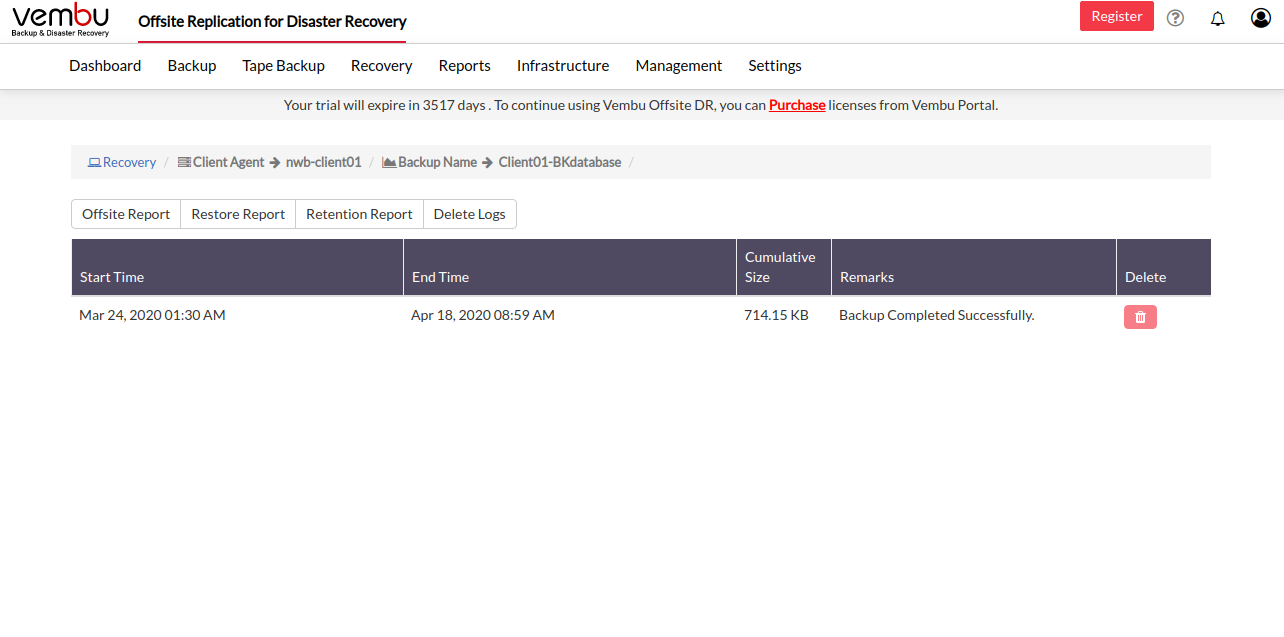
Task: Open the help question mark icon
Action: 1175,18
